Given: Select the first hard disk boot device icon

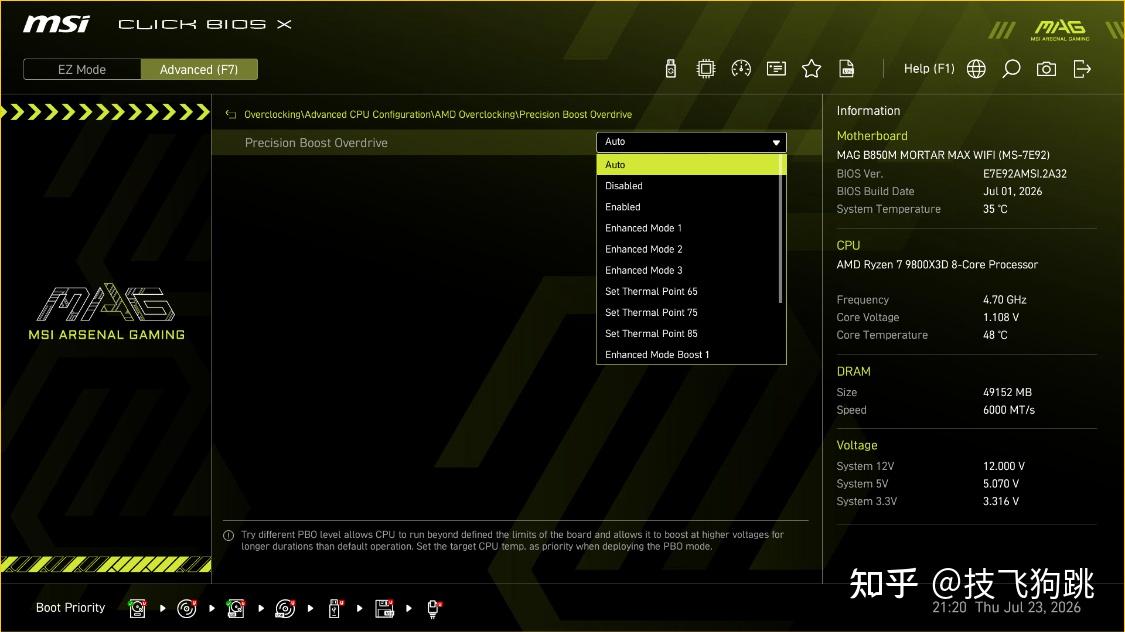Looking at the screenshot, I should pos(137,608).
